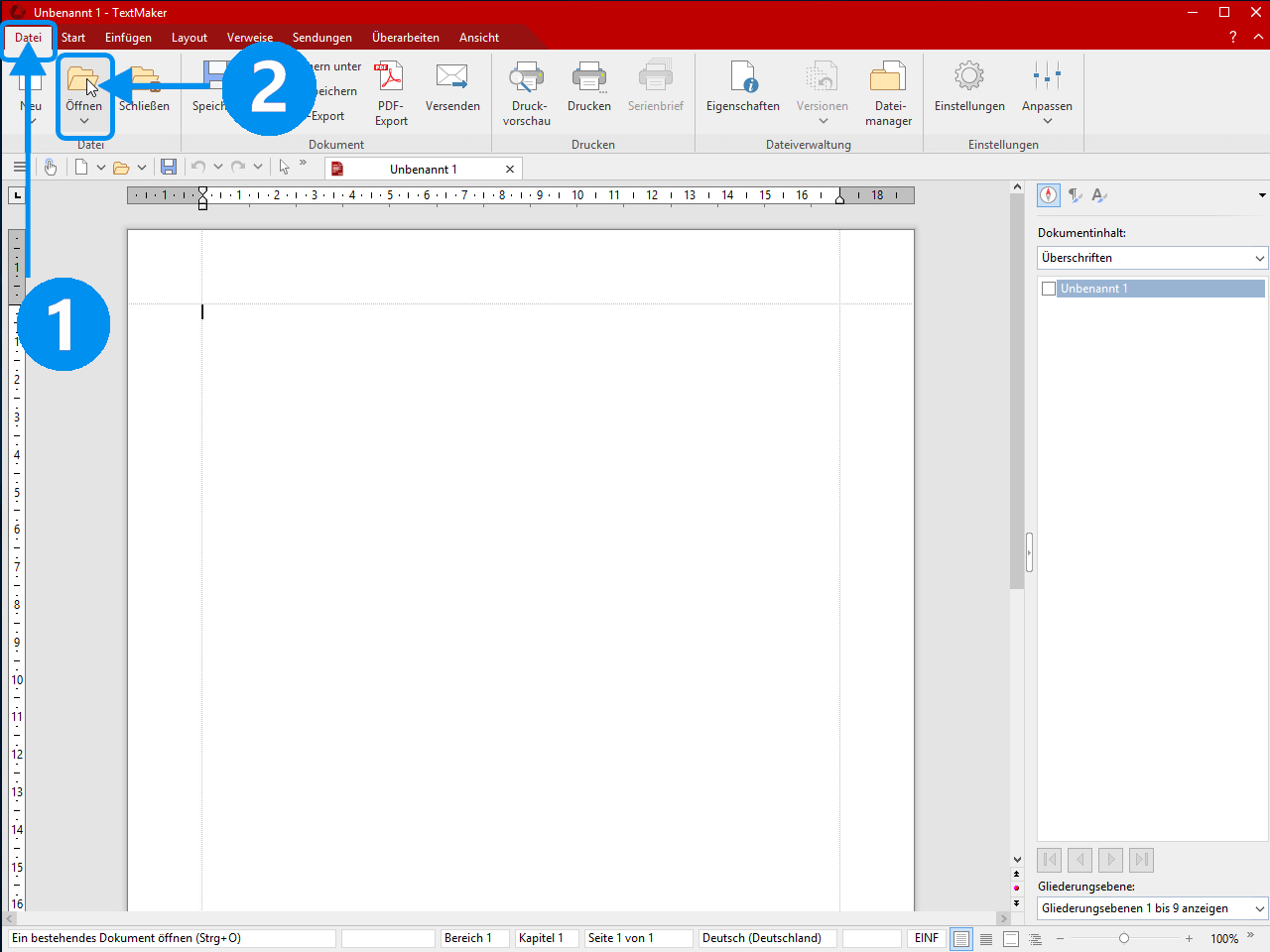The height and width of the screenshot is (952, 1270).
Task: Expand the Öffnen dropdown arrow
Action: click(84, 121)
